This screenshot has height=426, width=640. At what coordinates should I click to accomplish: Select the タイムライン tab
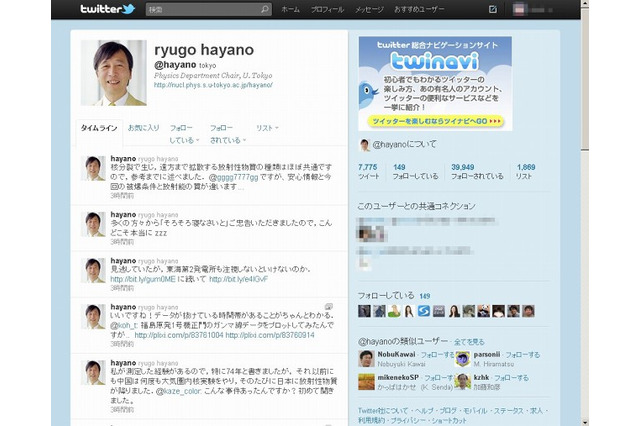[x=99, y=128]
